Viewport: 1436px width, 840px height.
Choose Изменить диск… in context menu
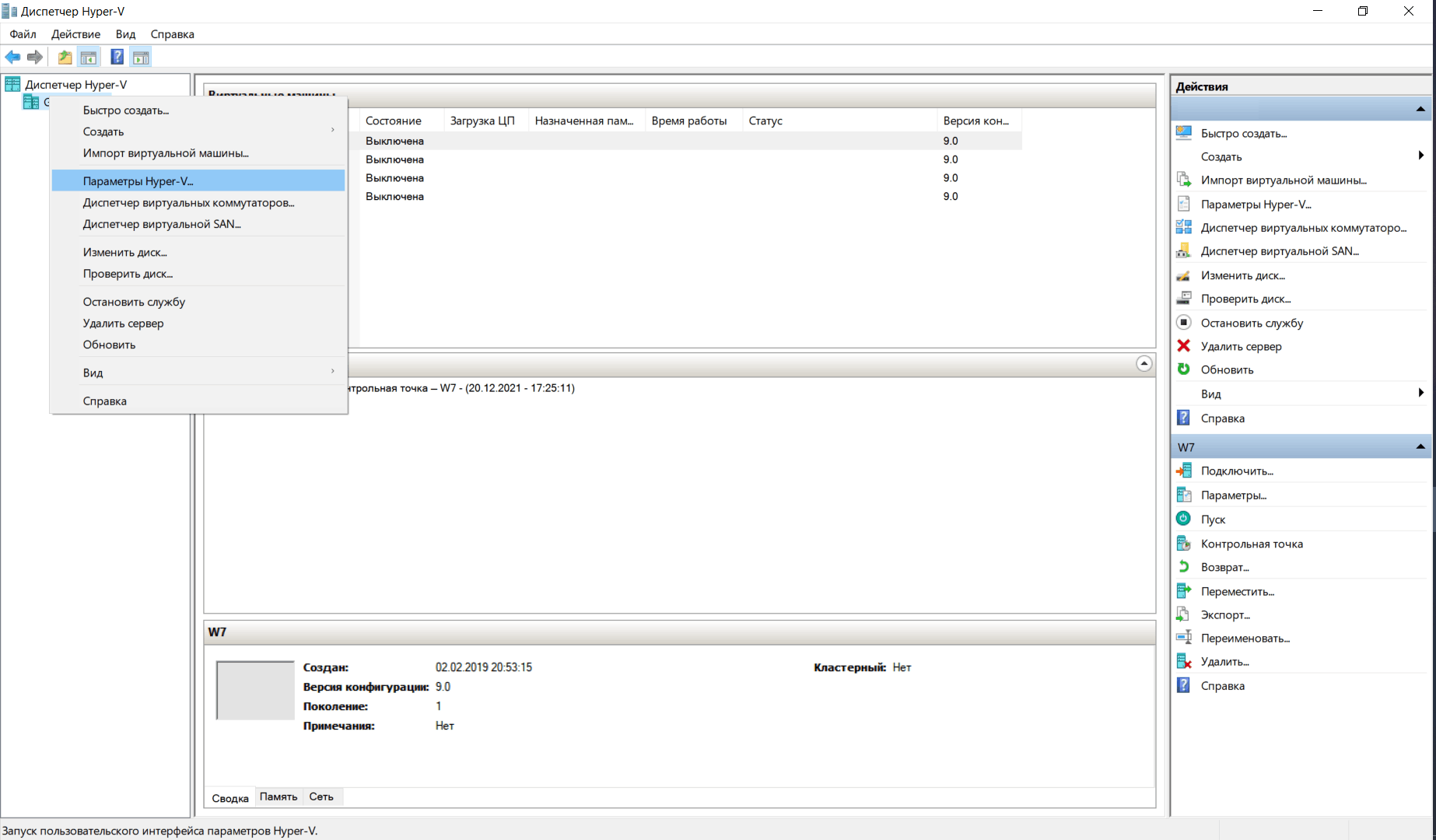(x=198, y=252)
